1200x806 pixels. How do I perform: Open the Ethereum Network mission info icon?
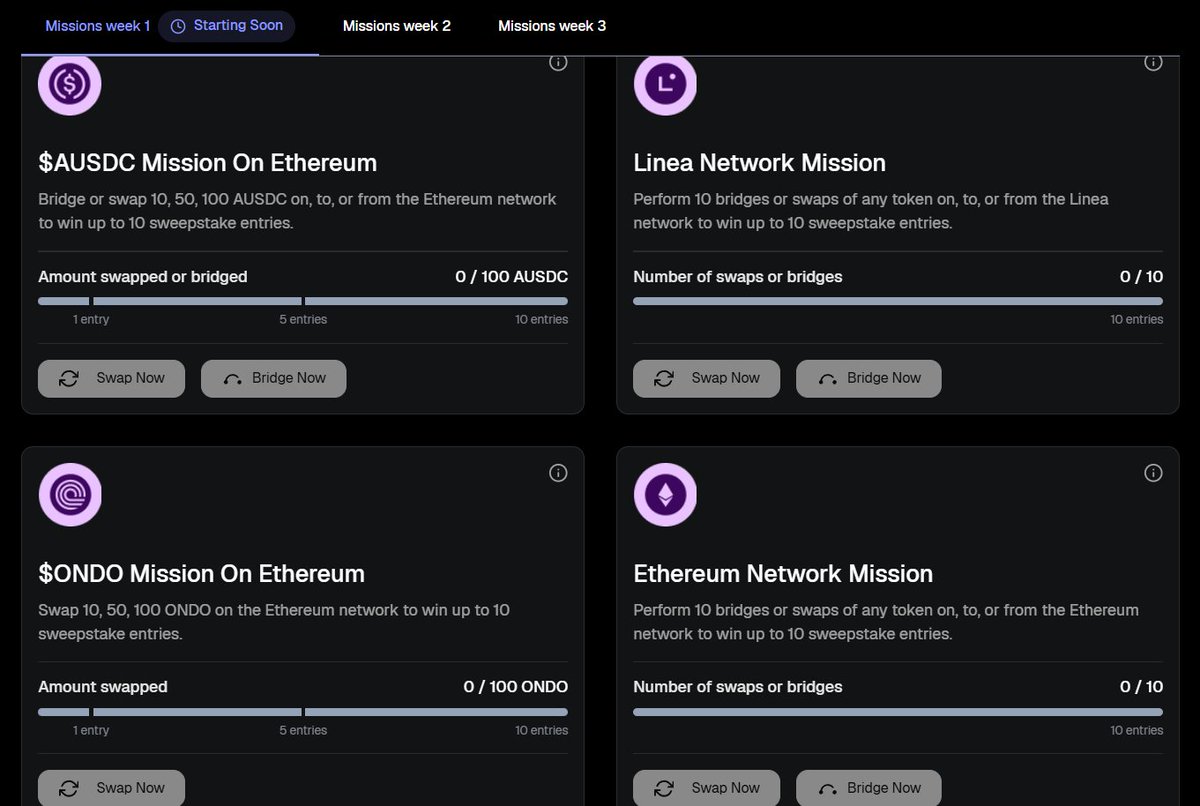click(1153, 473)
